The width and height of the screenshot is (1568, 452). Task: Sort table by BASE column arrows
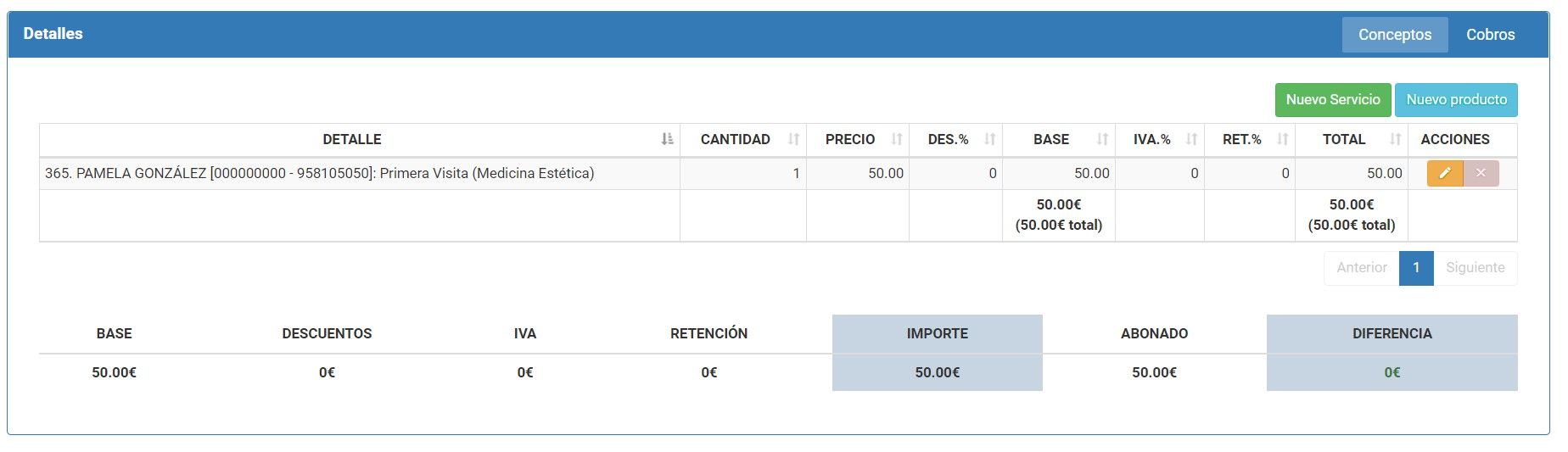1102,139
